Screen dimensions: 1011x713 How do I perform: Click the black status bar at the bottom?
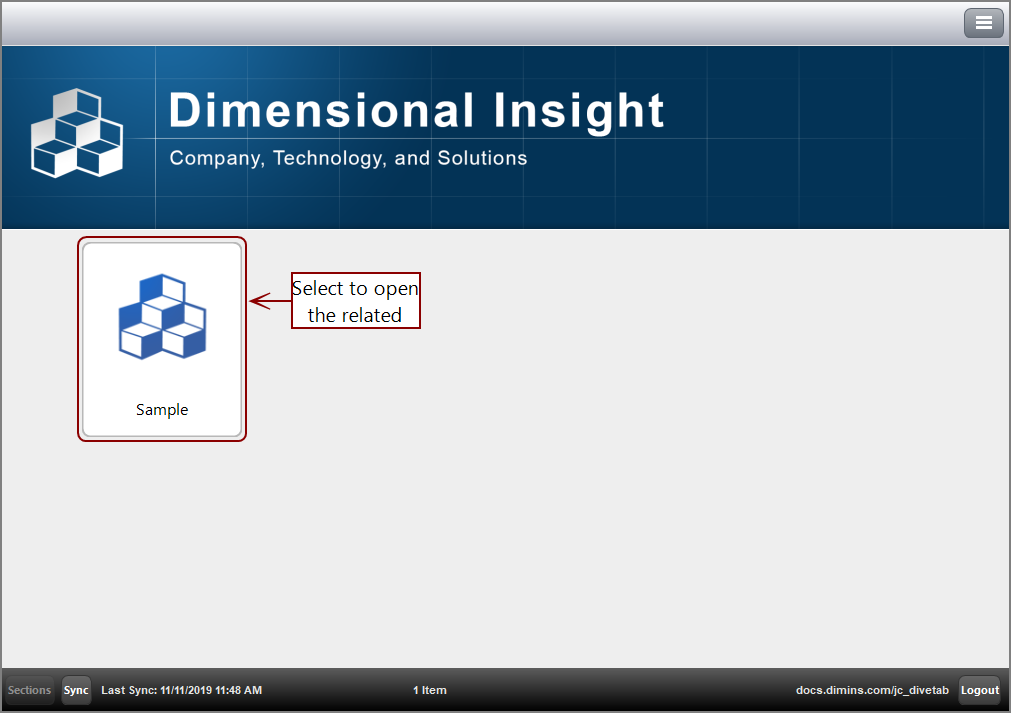click(505, 690)
